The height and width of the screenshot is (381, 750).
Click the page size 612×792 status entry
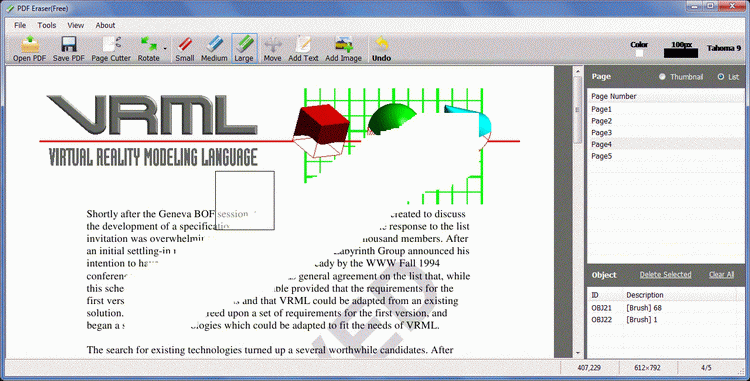point(647,368)
